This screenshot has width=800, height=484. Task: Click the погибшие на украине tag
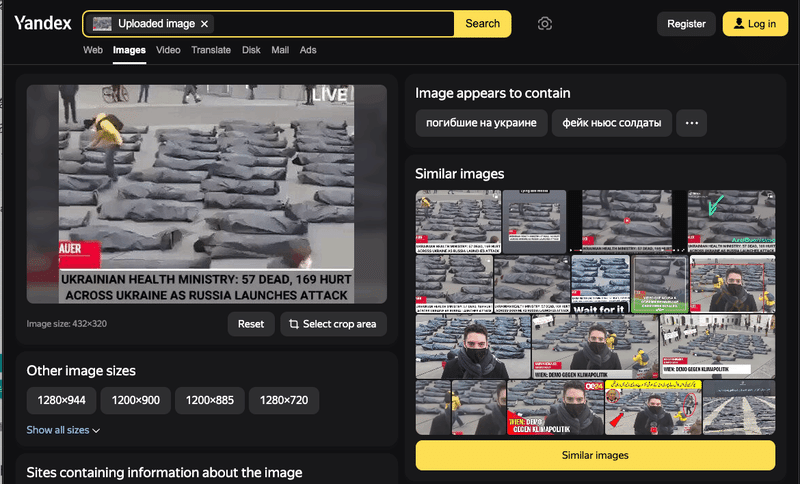[481, 123]
